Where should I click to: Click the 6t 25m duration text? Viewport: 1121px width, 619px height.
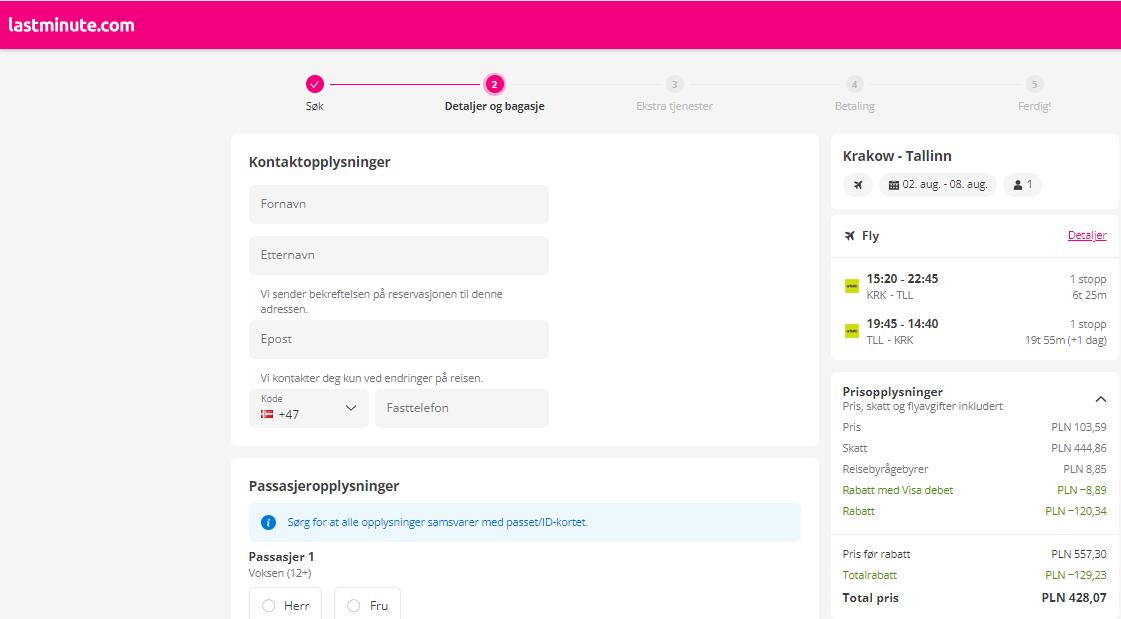pos(1089,295)
